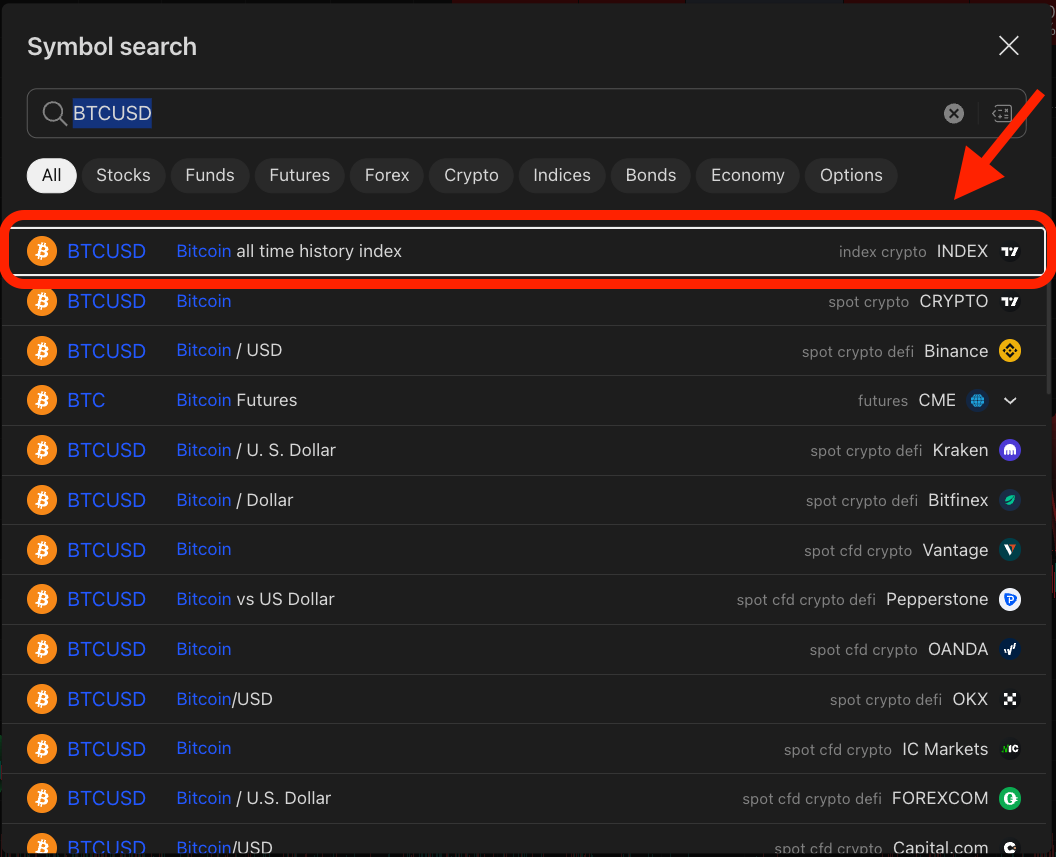
Task: Click TradingView logo in INDEX row
Action: pyautogui.click(x=1010, y=251)
